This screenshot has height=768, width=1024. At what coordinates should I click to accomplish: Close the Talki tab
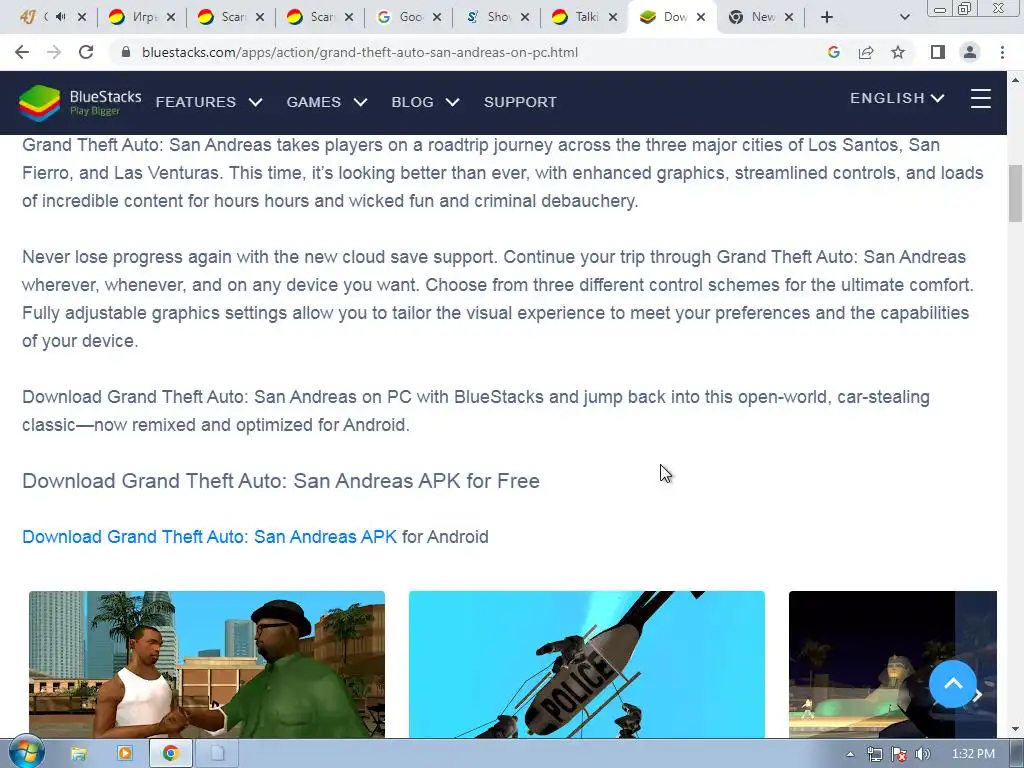pyautogui.click(x=613, y=17)
